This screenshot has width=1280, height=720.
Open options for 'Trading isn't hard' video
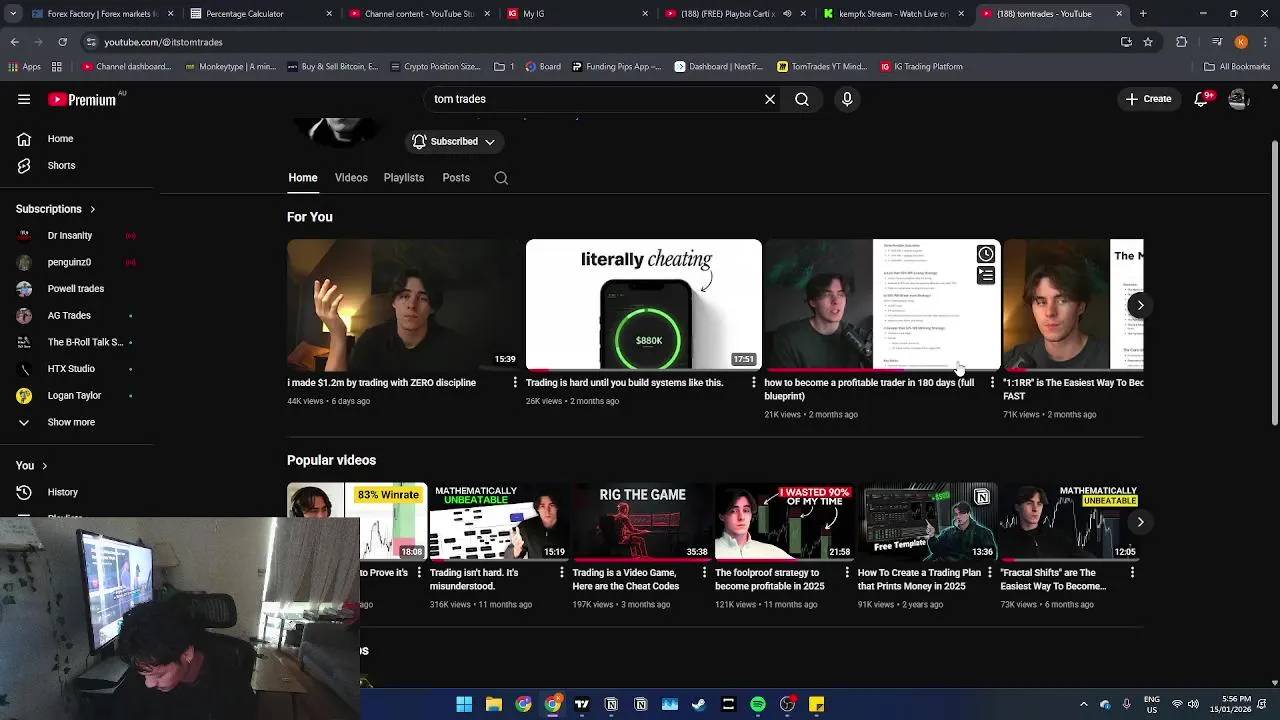[561, 573]
